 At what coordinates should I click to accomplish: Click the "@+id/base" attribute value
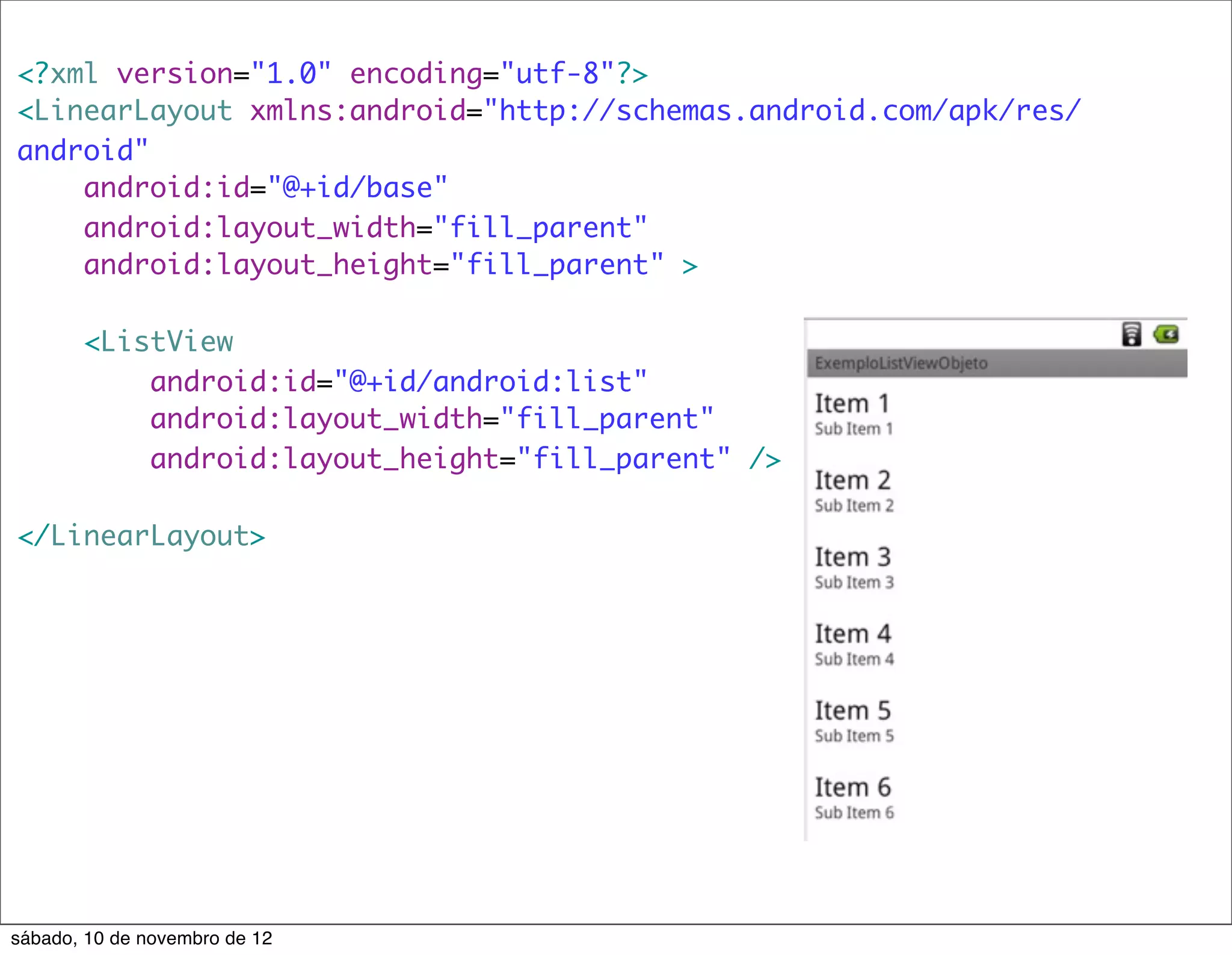point(357,188)
